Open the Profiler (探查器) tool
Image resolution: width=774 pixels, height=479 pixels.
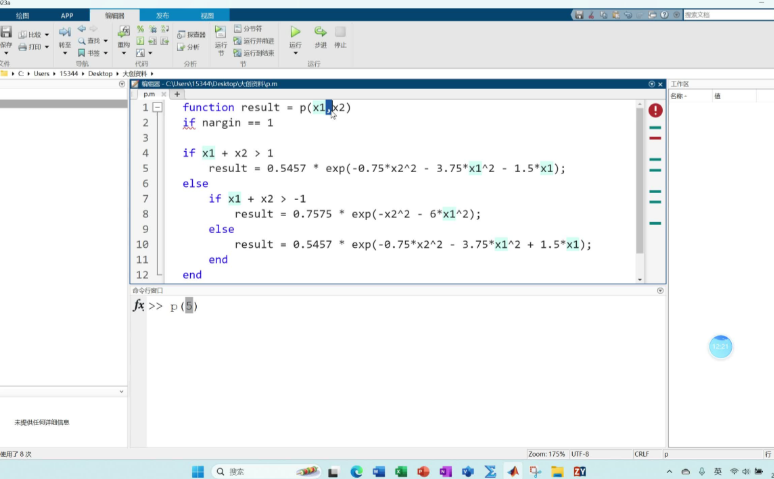[190, 34]
